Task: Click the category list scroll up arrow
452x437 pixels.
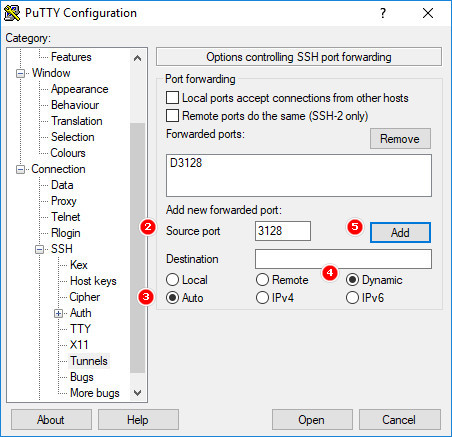Action: 137,58
